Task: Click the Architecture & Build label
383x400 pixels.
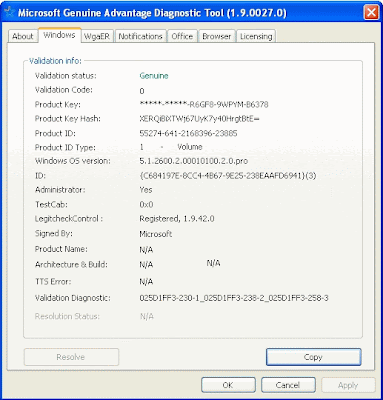Action: click(71, 265)
